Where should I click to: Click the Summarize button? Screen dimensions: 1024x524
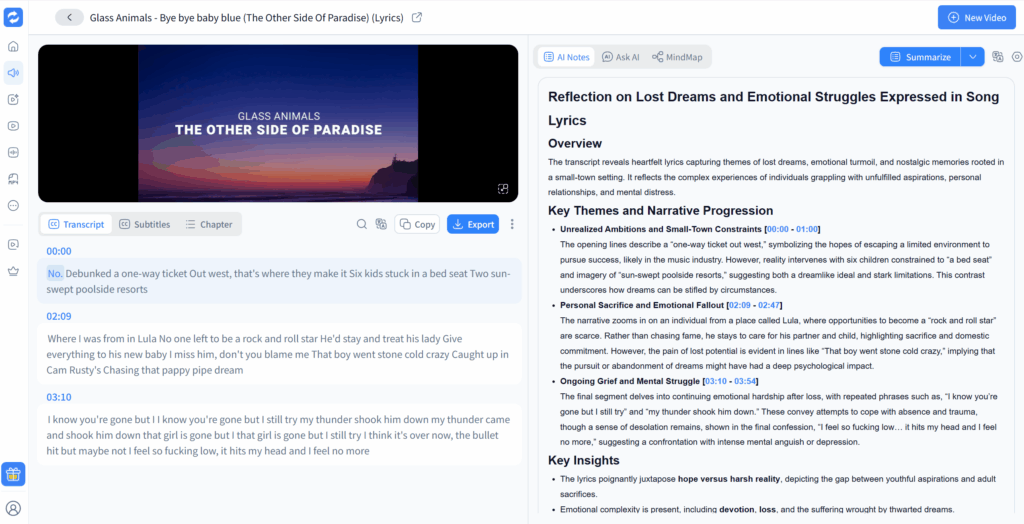tap(920, 57)
